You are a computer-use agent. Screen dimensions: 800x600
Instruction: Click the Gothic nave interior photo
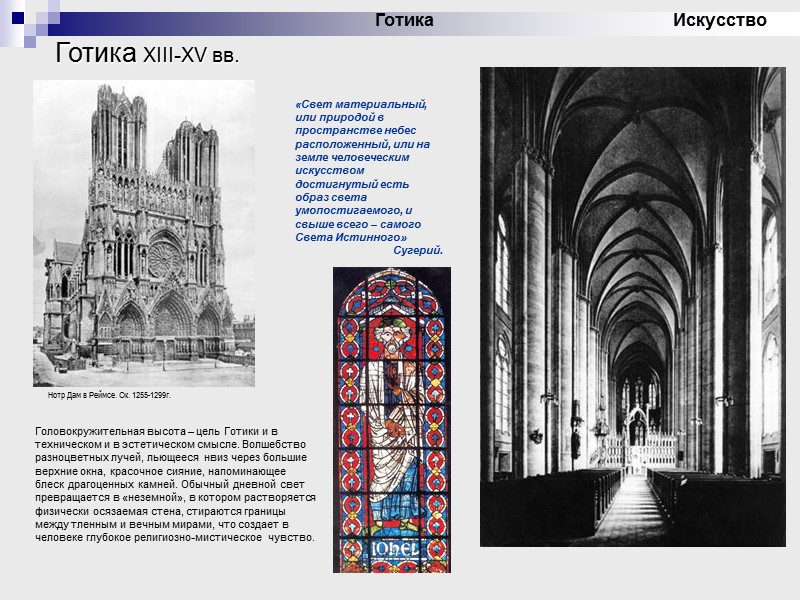pos(633,307)
